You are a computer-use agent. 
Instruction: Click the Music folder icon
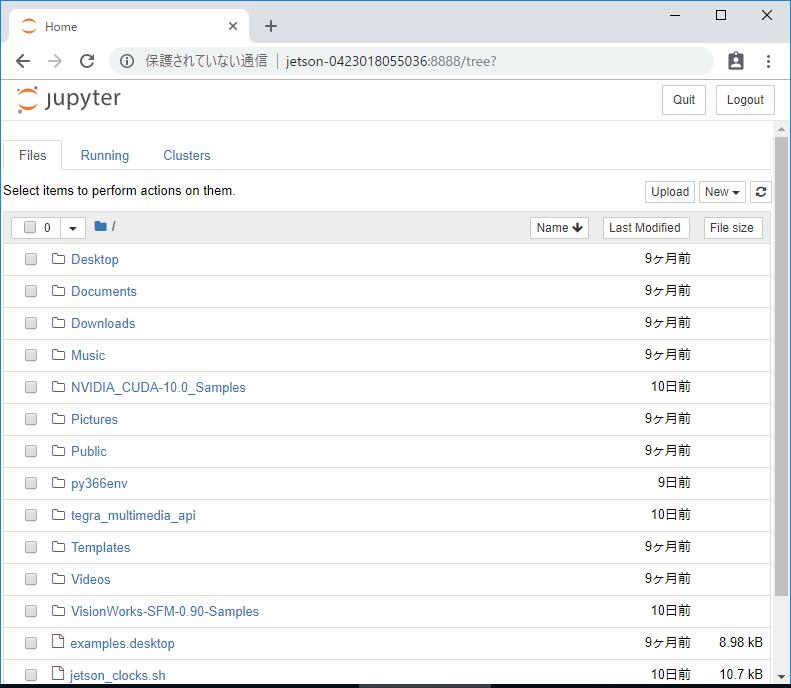click(59, 355)
